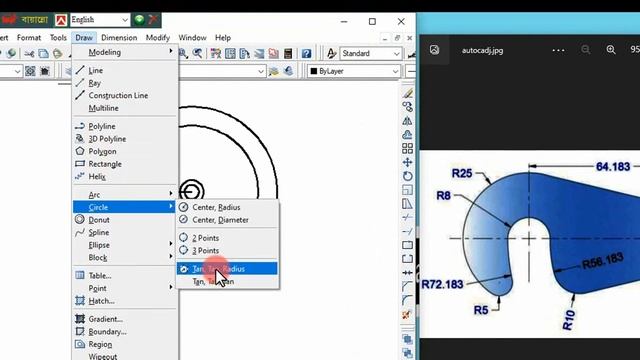This screenshot has height=360, width=640.
Task: Open the layer list dropdown
Action: (x=222, y=71)
